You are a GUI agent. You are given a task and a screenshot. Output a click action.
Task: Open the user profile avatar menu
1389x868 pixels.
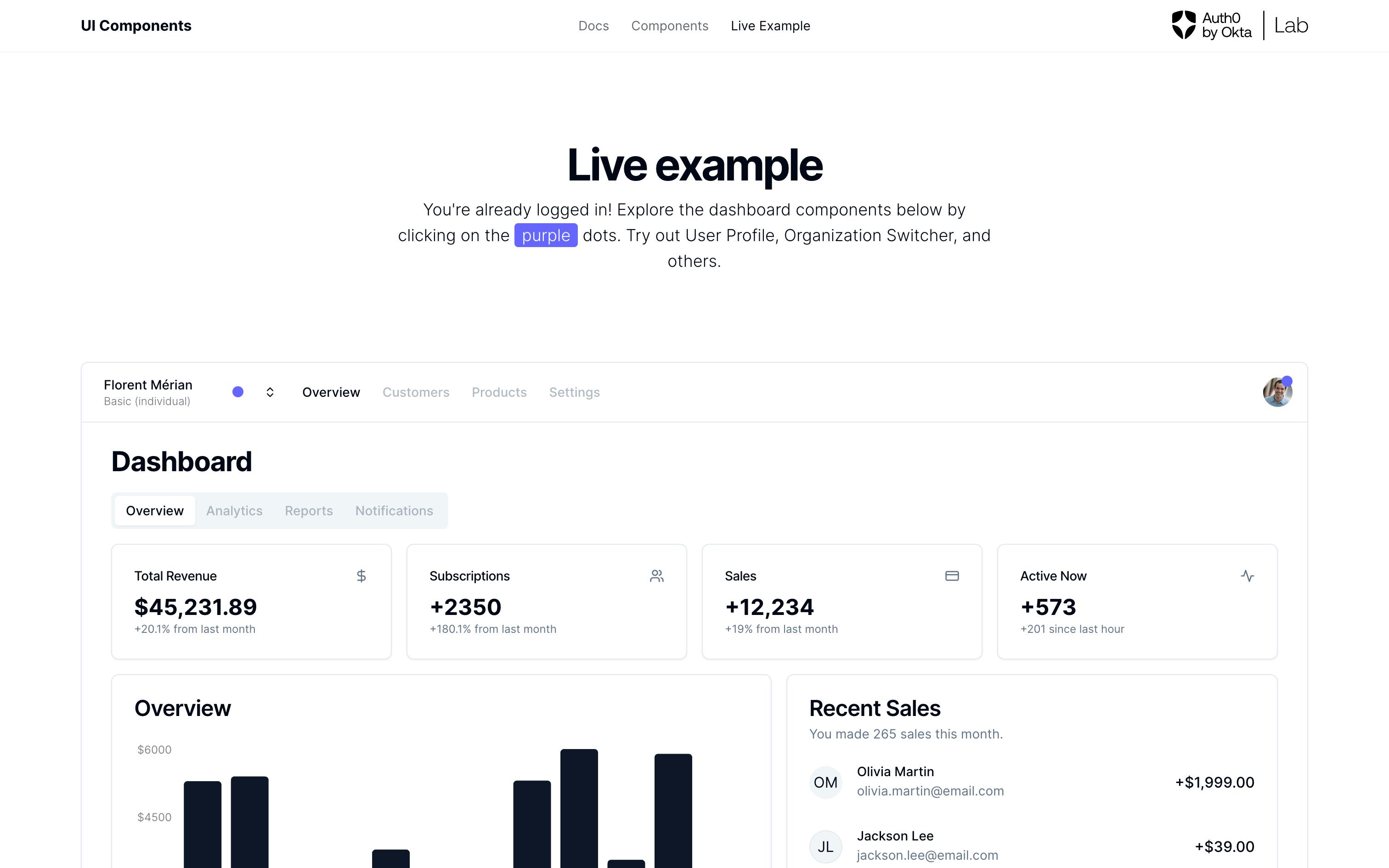click(1277, 393)
